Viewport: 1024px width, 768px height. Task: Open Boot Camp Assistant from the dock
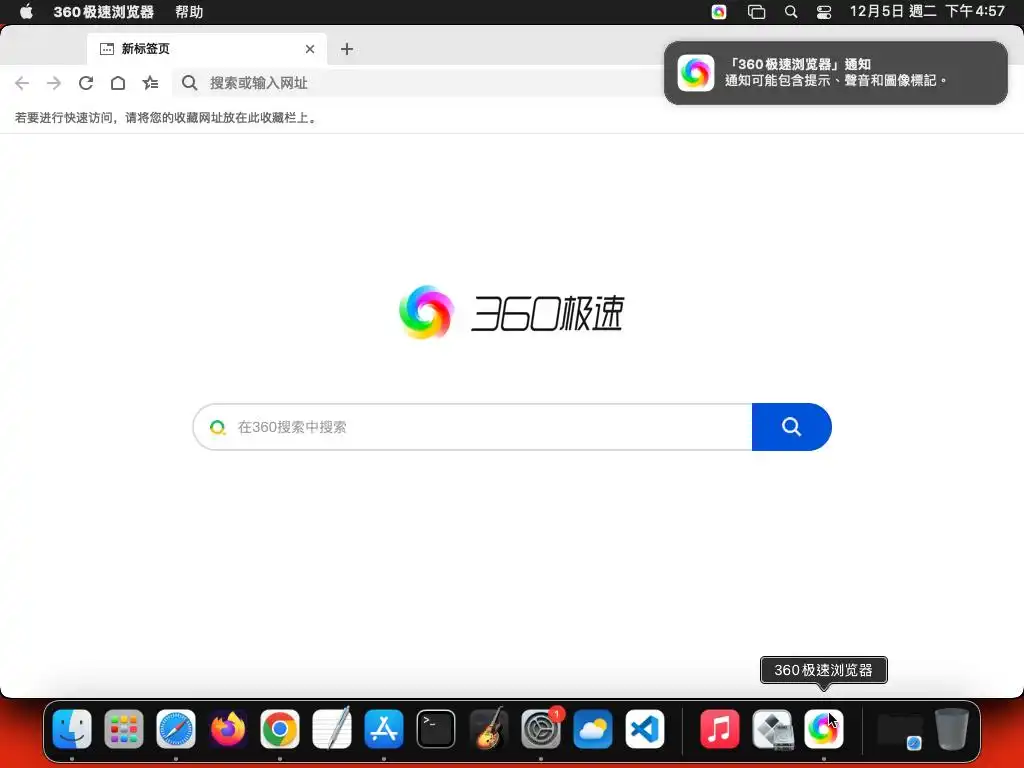pos(772,729)
